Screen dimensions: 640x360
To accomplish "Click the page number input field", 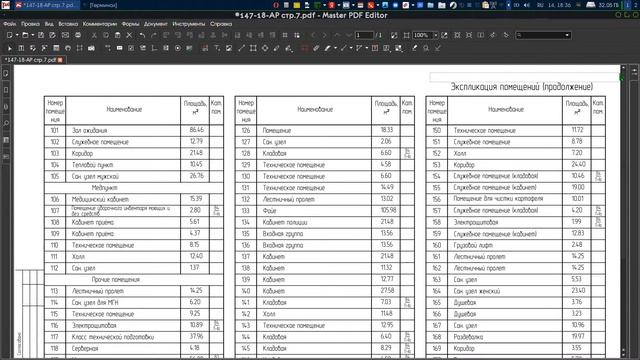I will point(364,36).
